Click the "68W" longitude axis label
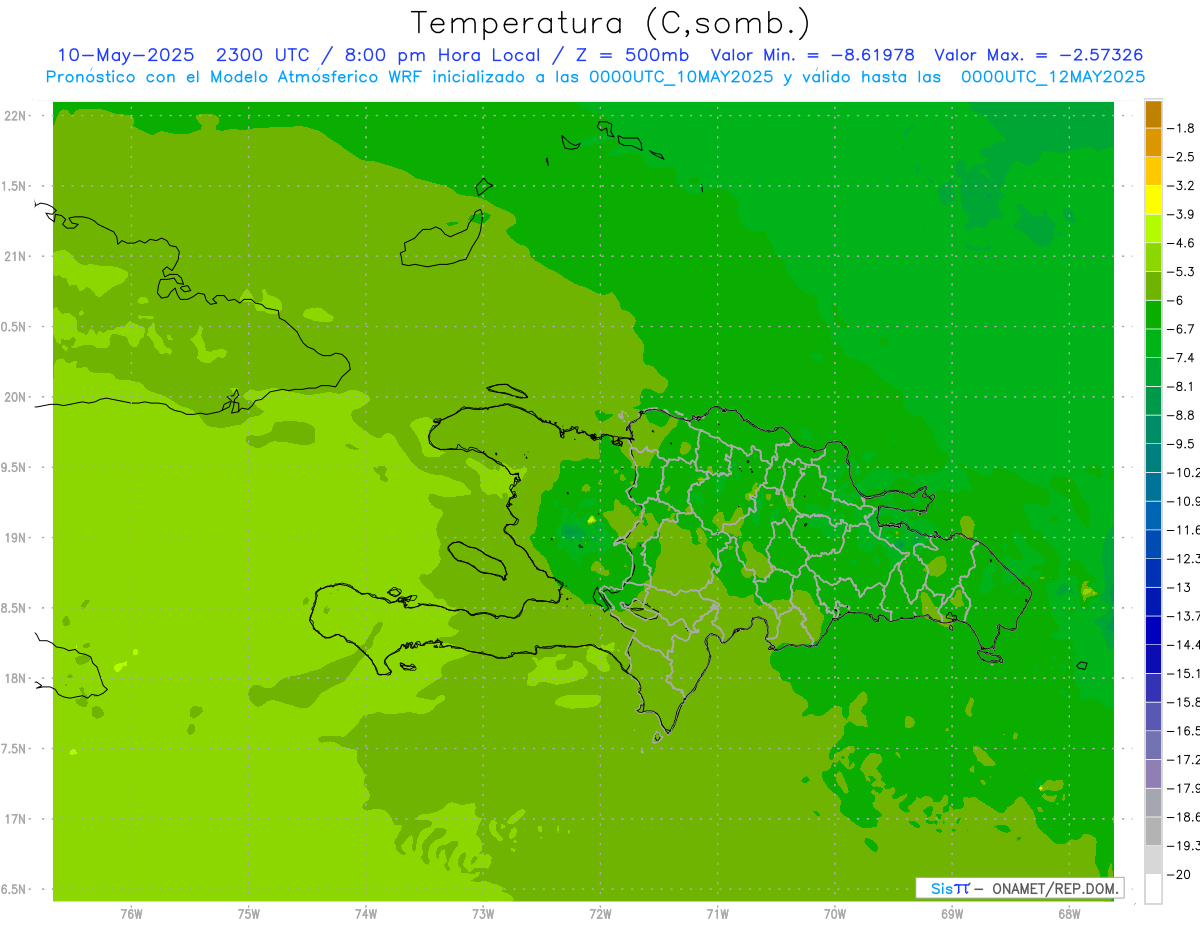This screenshot has height=927, width=1200. [1068, 914]
